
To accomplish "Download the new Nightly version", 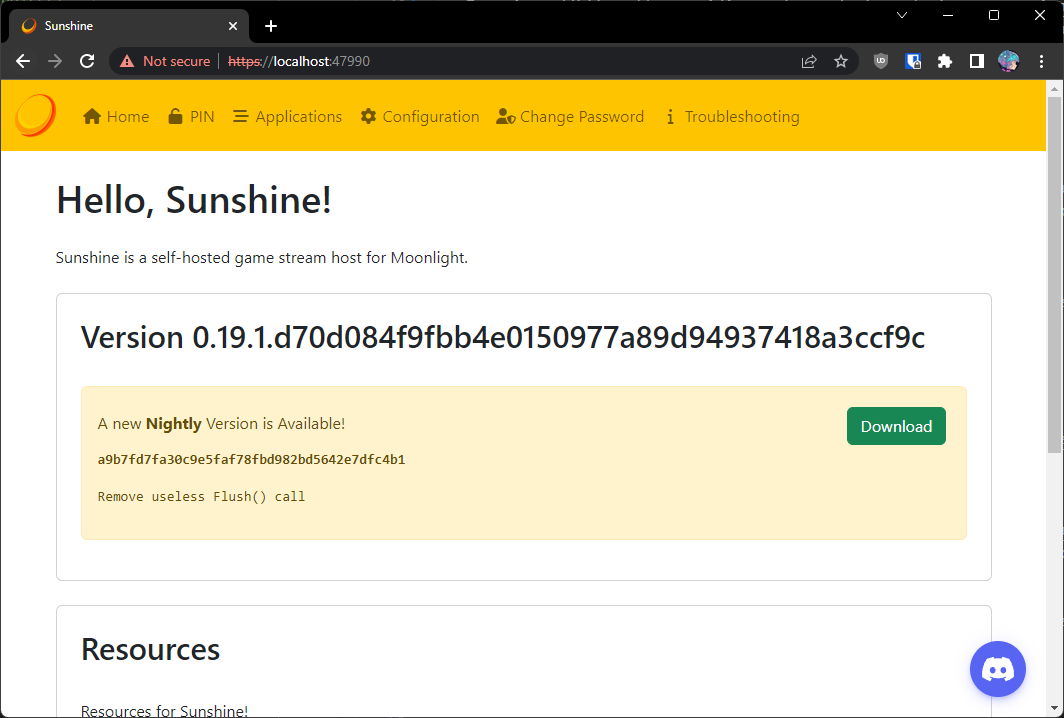I will click(896, 426).
